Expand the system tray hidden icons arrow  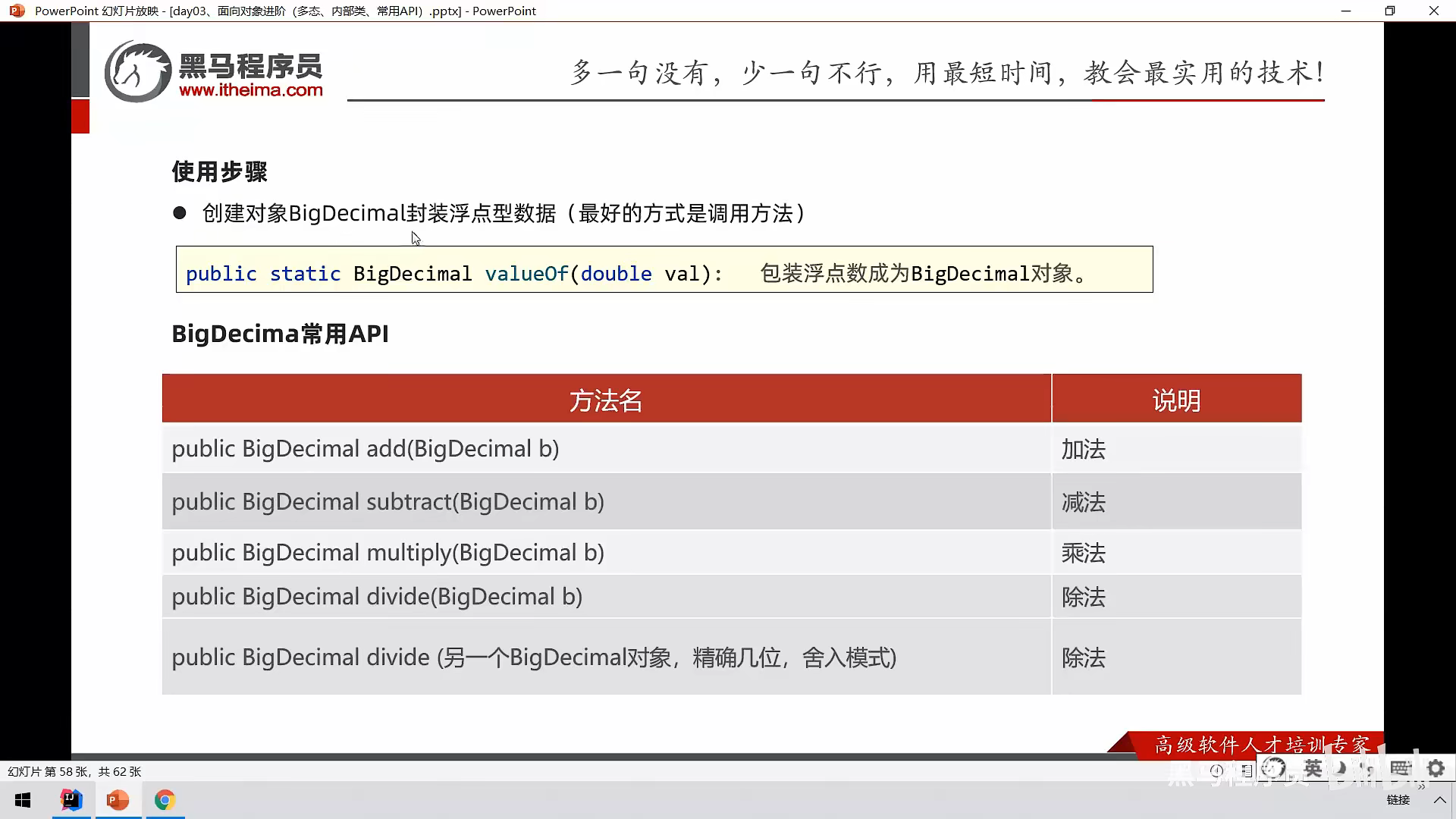pyautogui.click(x=1439, y=800)
